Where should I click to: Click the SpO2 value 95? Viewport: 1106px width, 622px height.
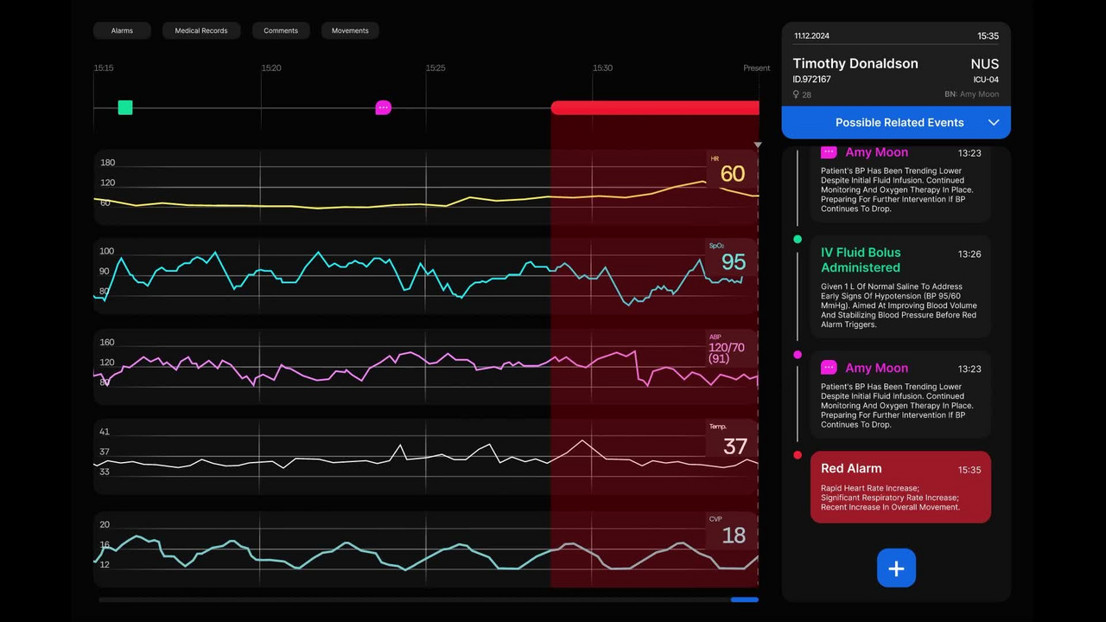[x=733, y=262]
